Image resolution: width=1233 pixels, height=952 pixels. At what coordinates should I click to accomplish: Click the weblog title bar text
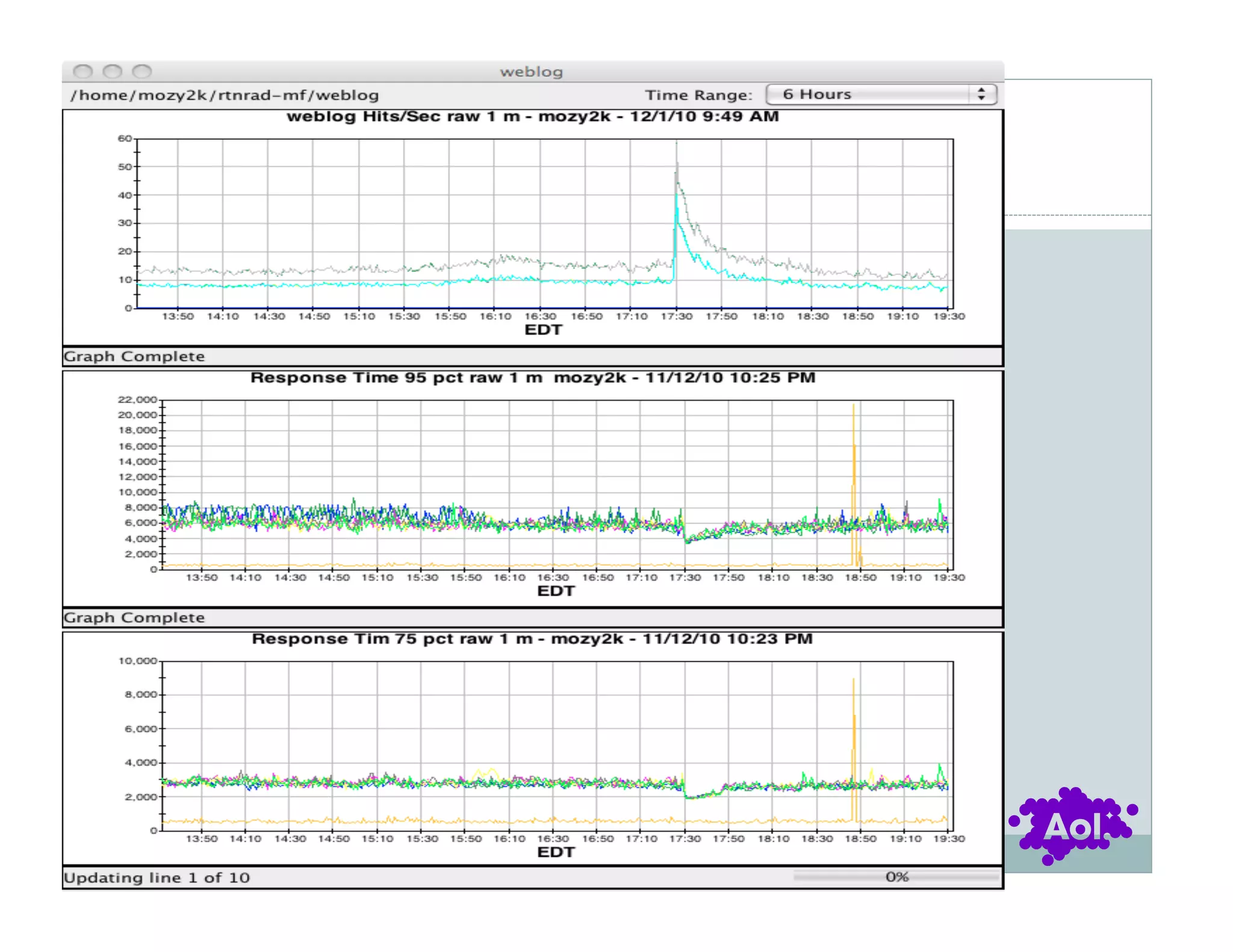(x=532, y=72)
